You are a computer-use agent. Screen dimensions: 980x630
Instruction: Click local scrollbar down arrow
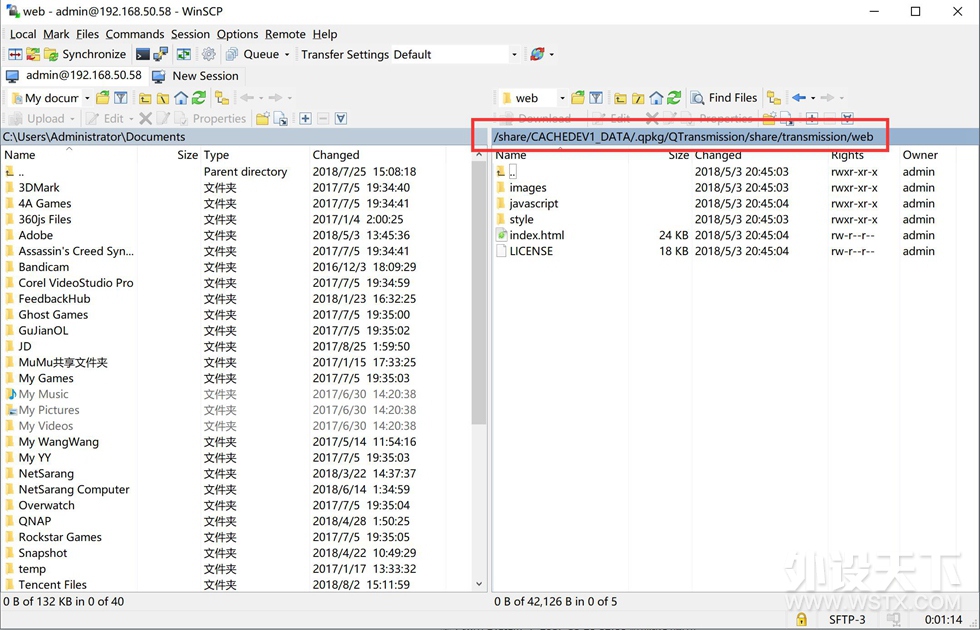479,584
